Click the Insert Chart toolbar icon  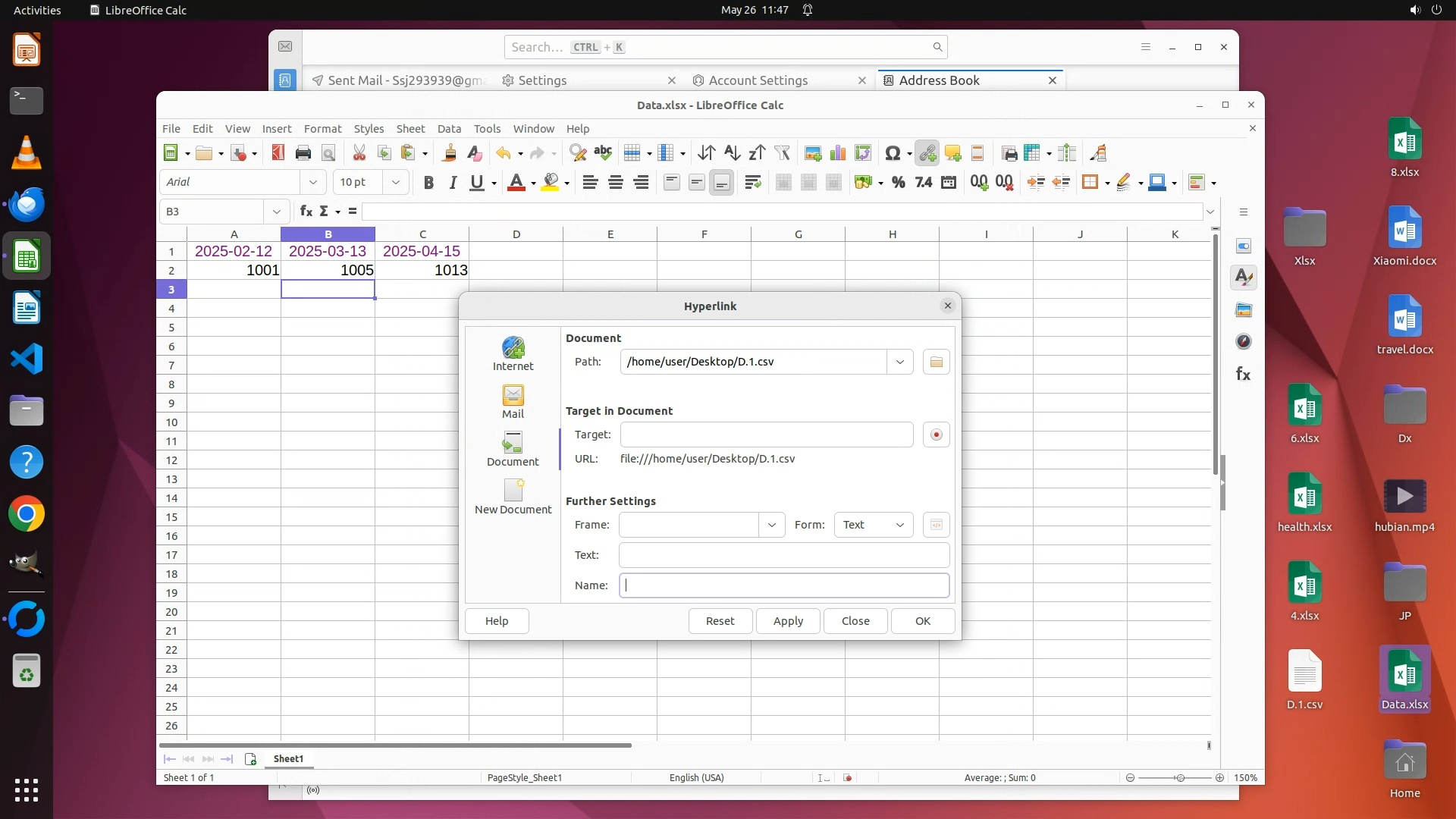click(x=838, y=153)
